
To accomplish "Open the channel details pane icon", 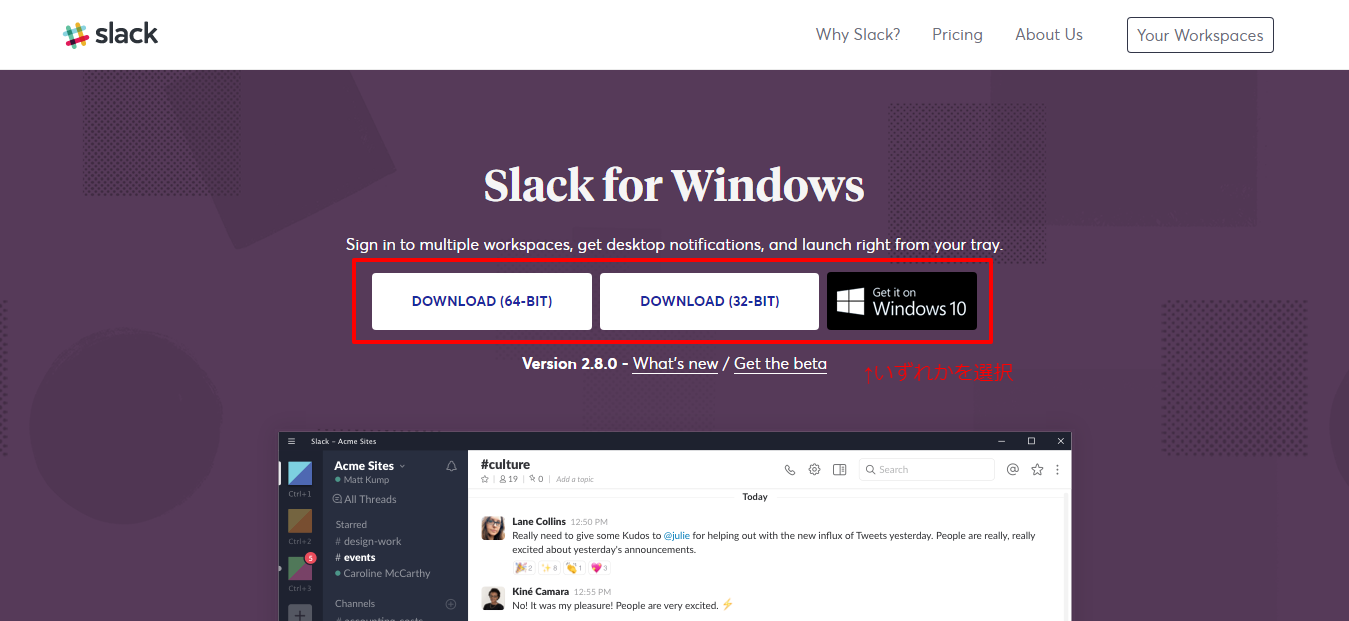I will click(840, 469).
